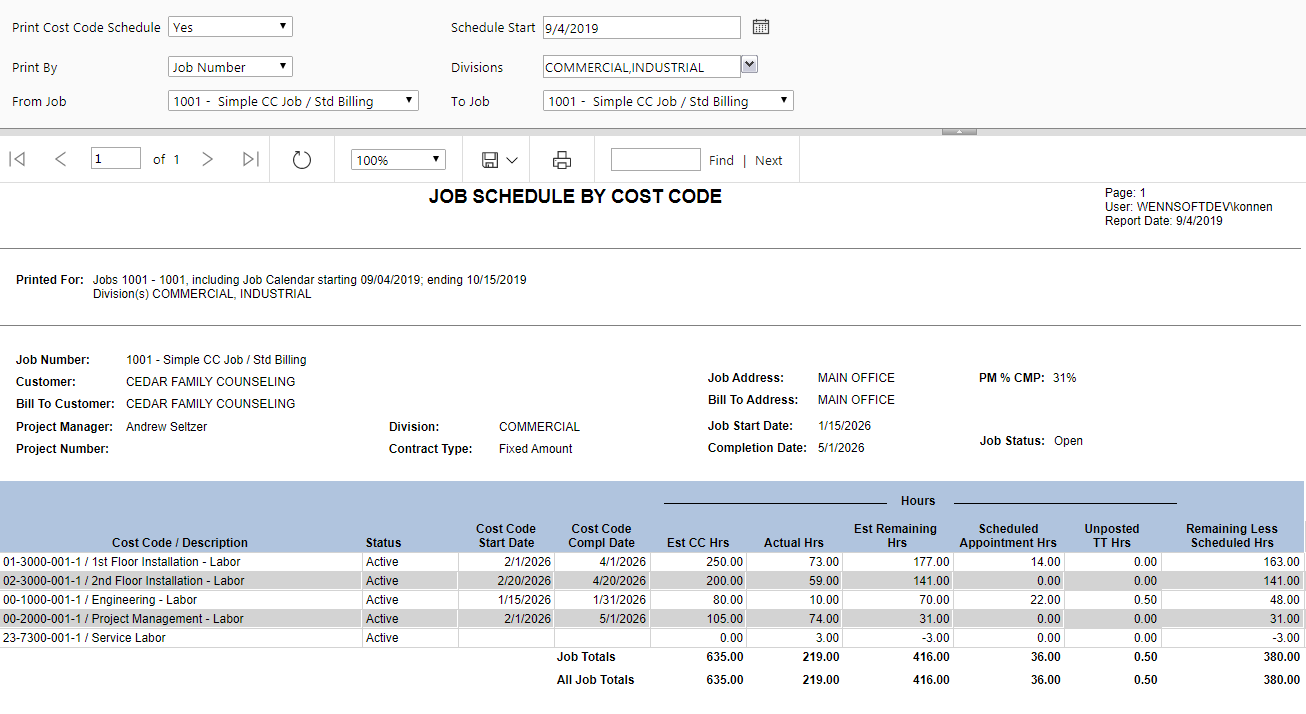Go to previous report page
This screenshot has width=1306, height=714.
pyautogui.click(x=60, y=159)
